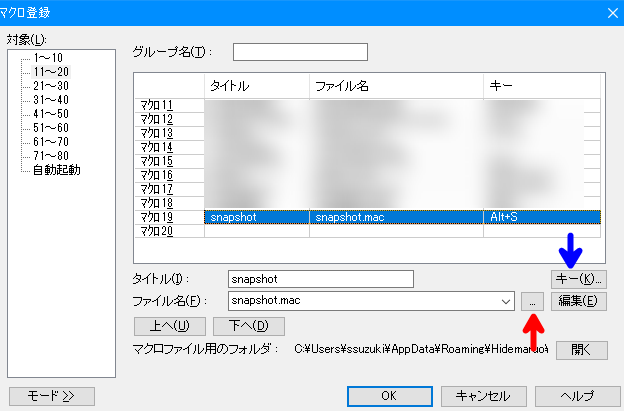Select row header マクロ13

pos(170,133)
